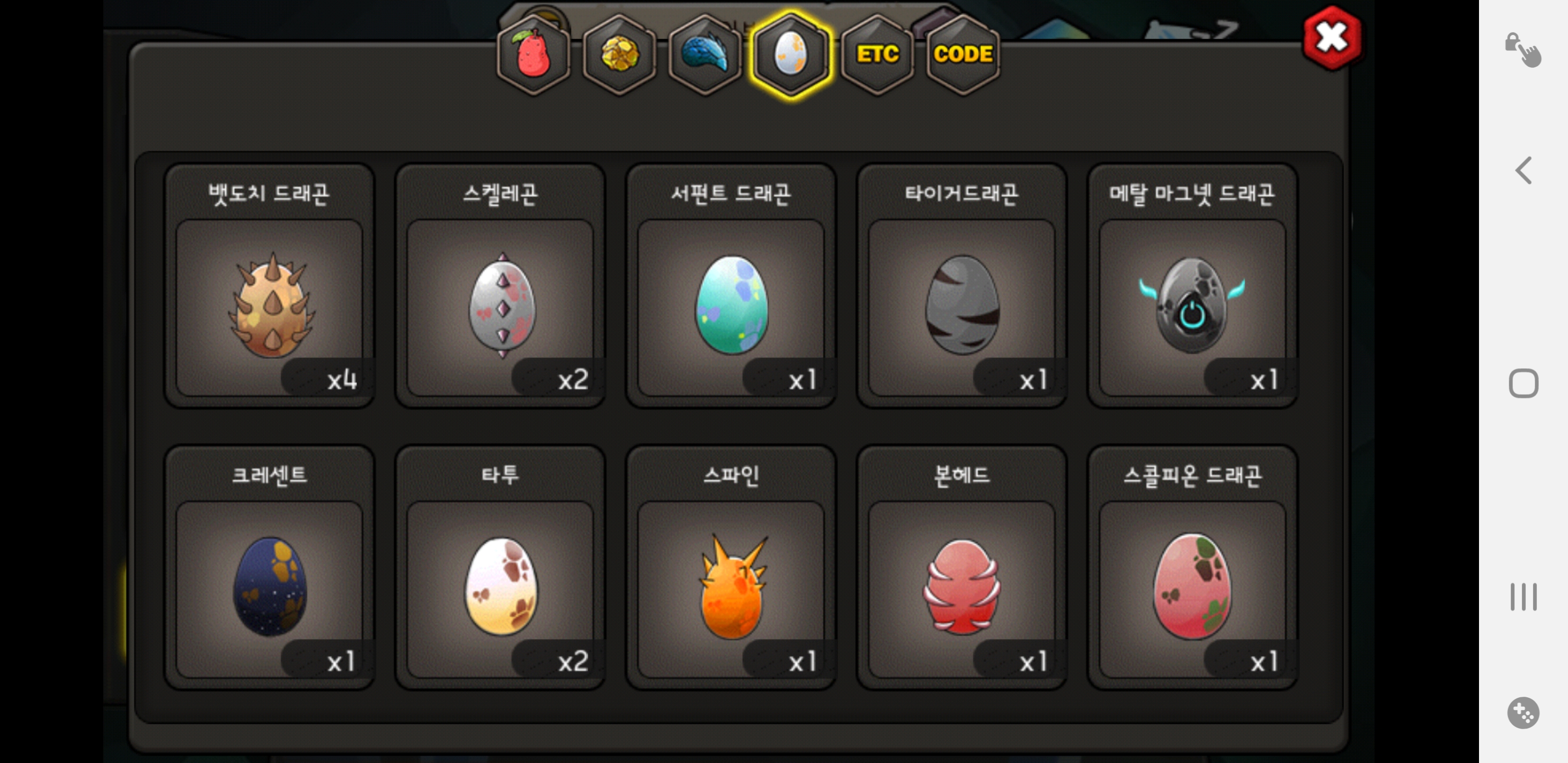Tap the game tools controller icon
This screenshot has height=763, width=1568.
pyautogui.click(x=1523, y=712)
